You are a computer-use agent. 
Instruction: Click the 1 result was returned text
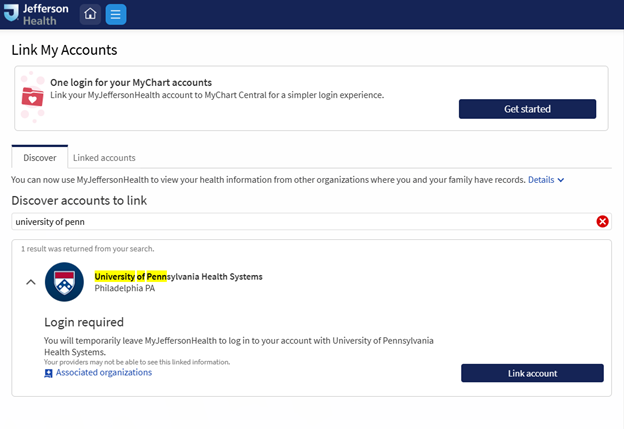[88, 249]
